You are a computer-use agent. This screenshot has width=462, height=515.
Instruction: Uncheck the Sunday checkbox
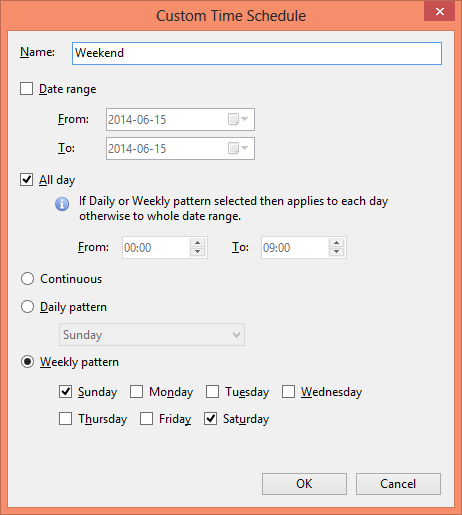pos(65,391)
